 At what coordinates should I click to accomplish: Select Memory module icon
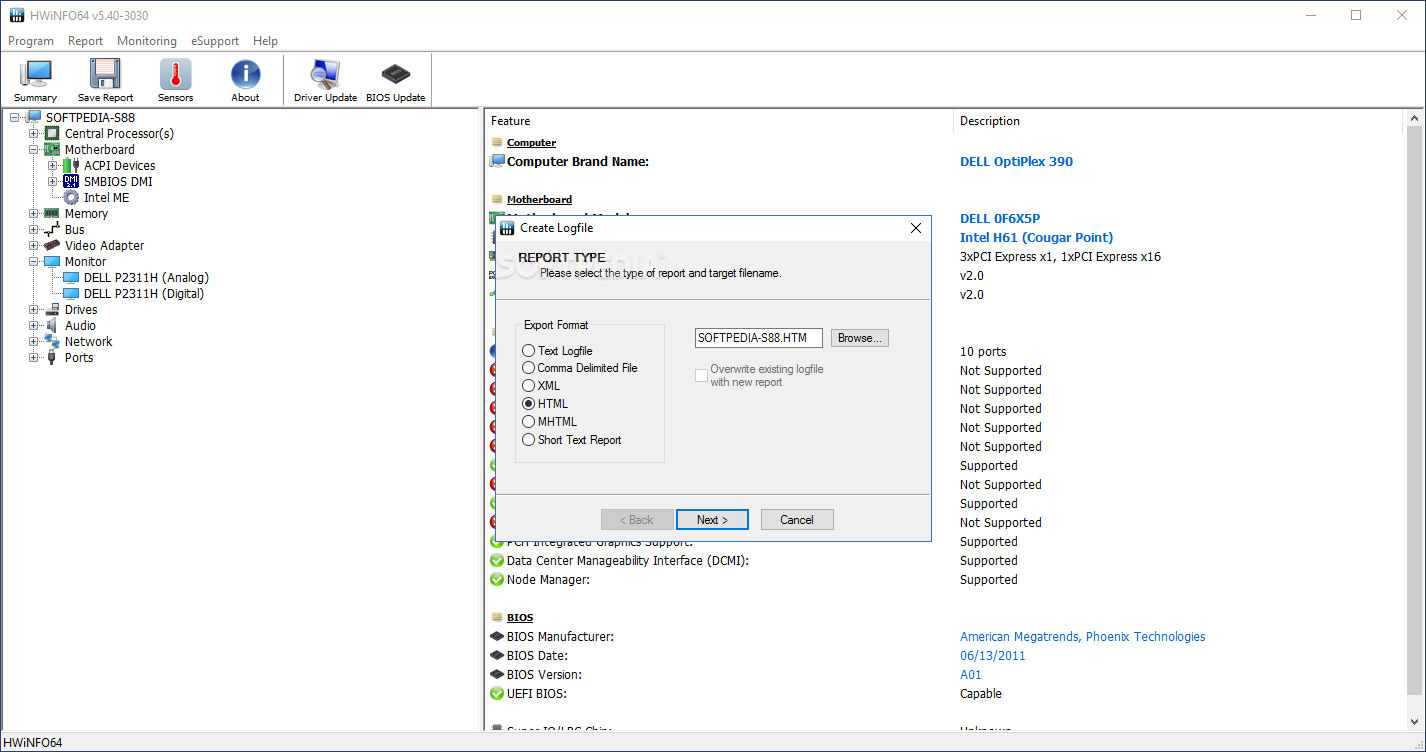[52, 213]
